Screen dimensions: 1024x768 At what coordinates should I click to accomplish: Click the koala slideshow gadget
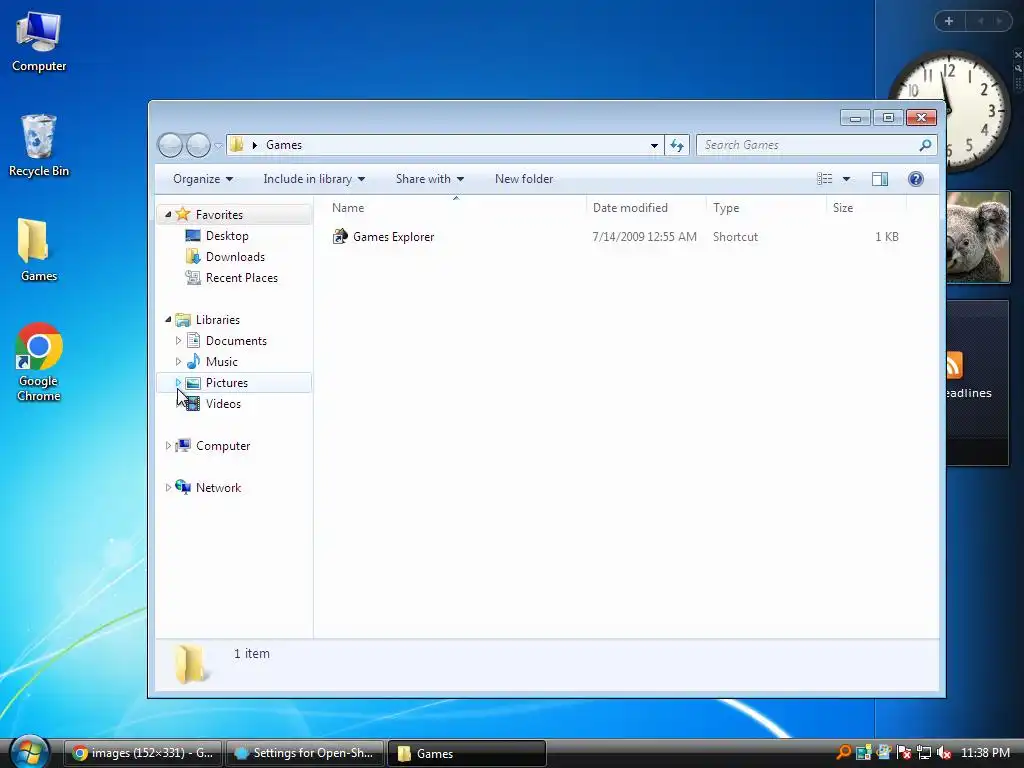coord(978,237)
